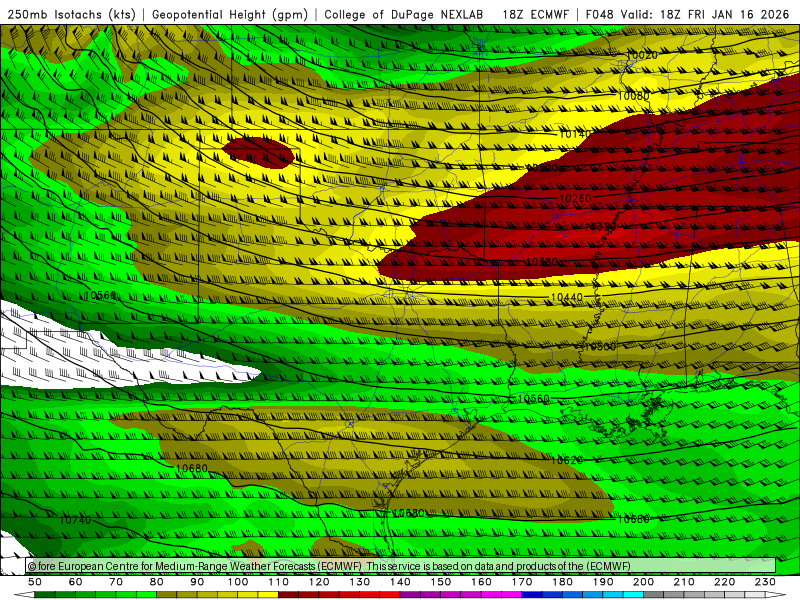The image size is (800, 600).
Task: Click the 10620 height contour label
Action: coord(566,460)
